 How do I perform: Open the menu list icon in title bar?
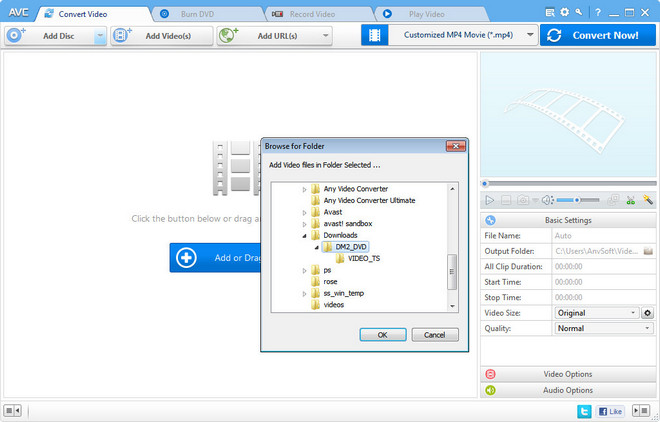pyautogui.click(x=550, y=13)
